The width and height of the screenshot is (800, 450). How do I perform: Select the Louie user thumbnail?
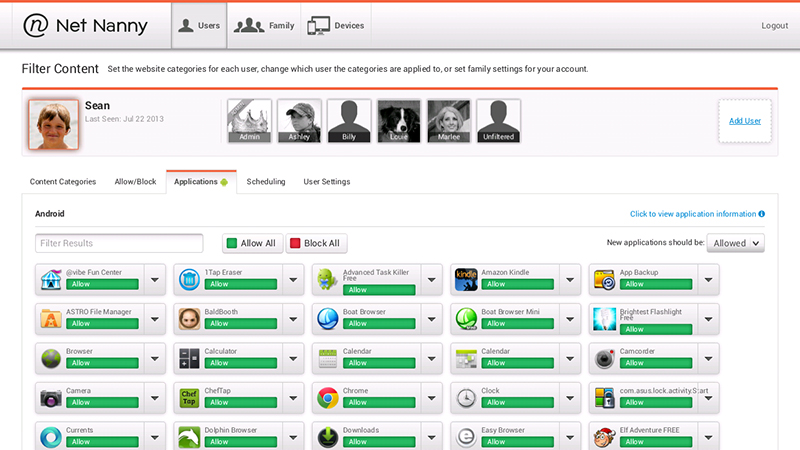pyautogui.click(x=399, y=121)
